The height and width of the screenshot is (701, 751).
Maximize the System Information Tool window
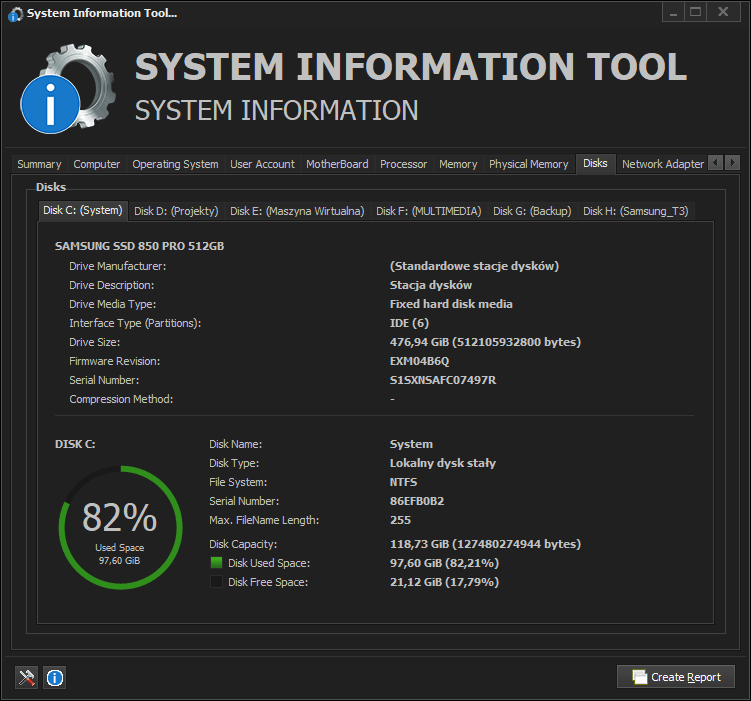(x=696, y=12)
